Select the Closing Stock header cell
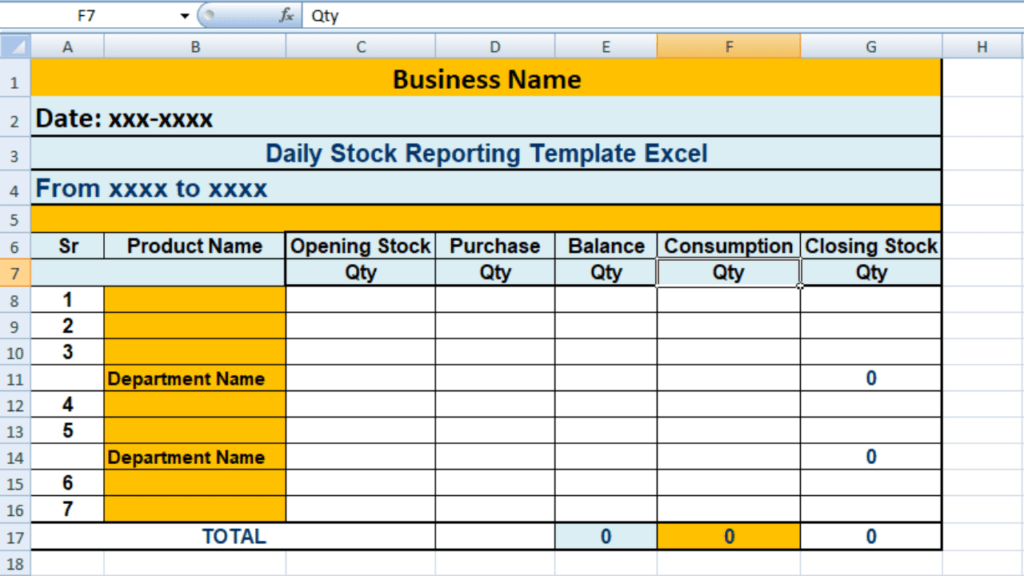The image size is (1024, 576). tap(871, 246)
